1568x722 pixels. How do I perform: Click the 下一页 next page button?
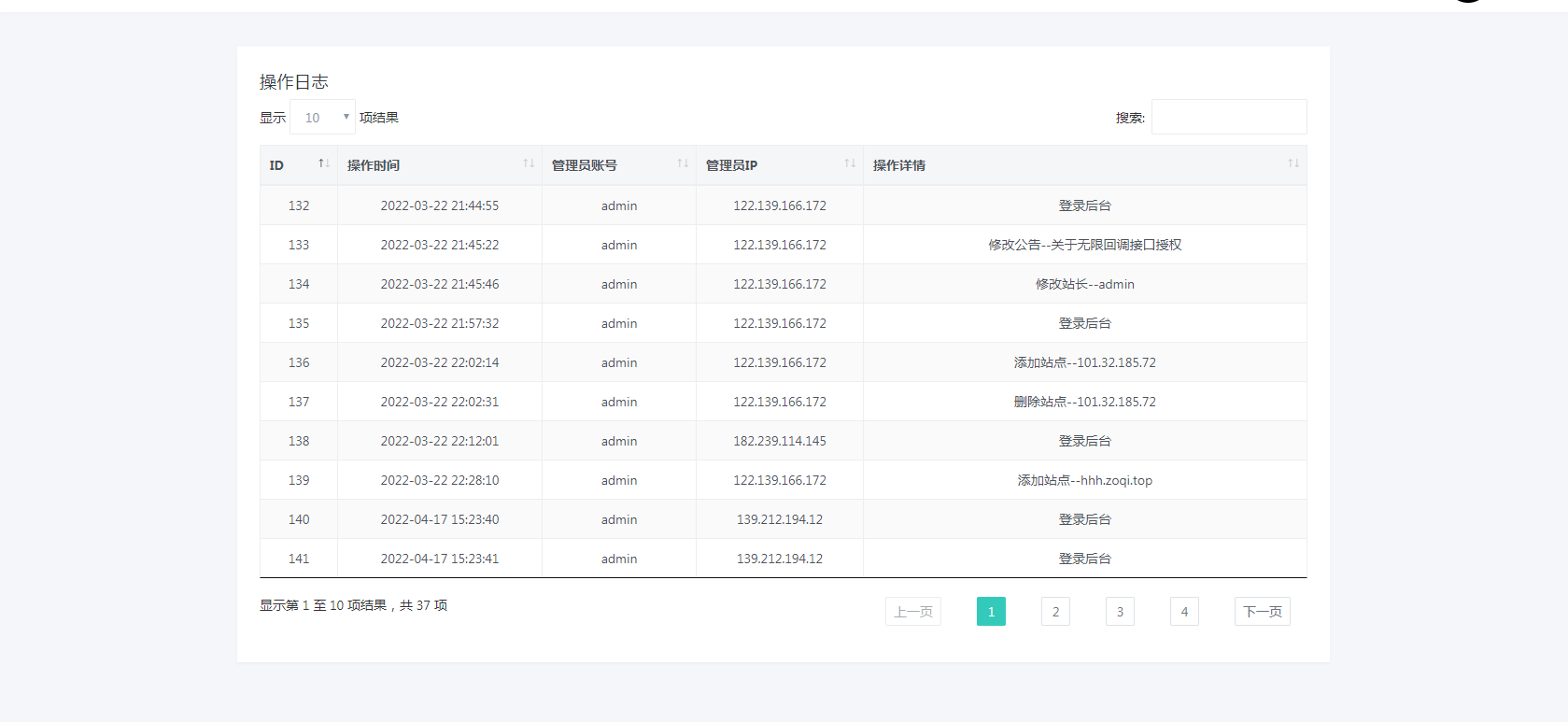[1262, 612]
